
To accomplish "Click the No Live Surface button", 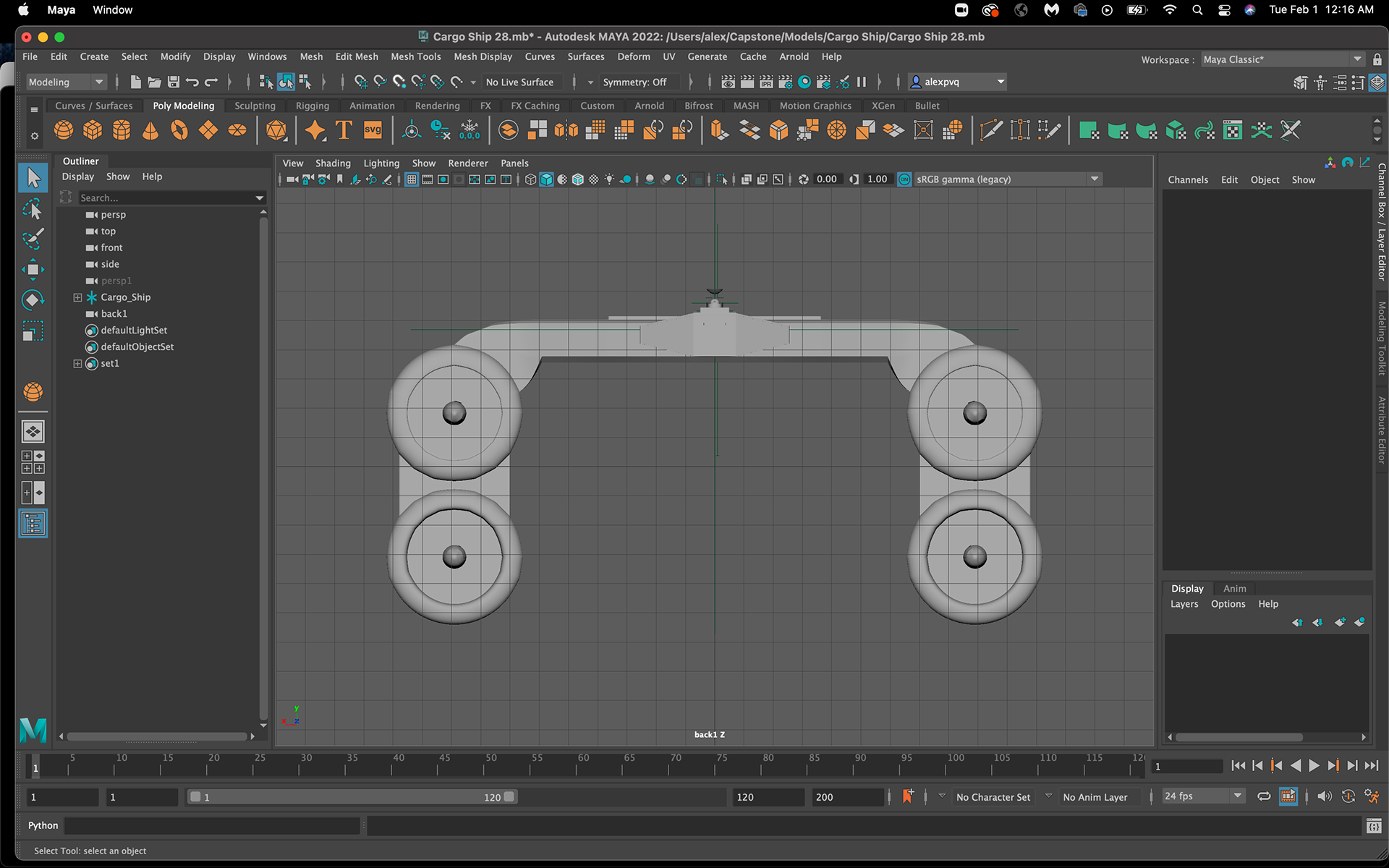I will click(x=519, y=82).
